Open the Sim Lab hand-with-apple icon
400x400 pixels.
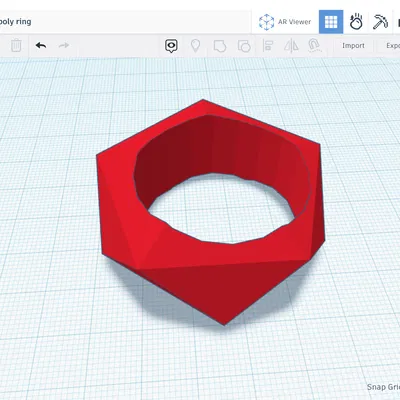click(356, 22)
